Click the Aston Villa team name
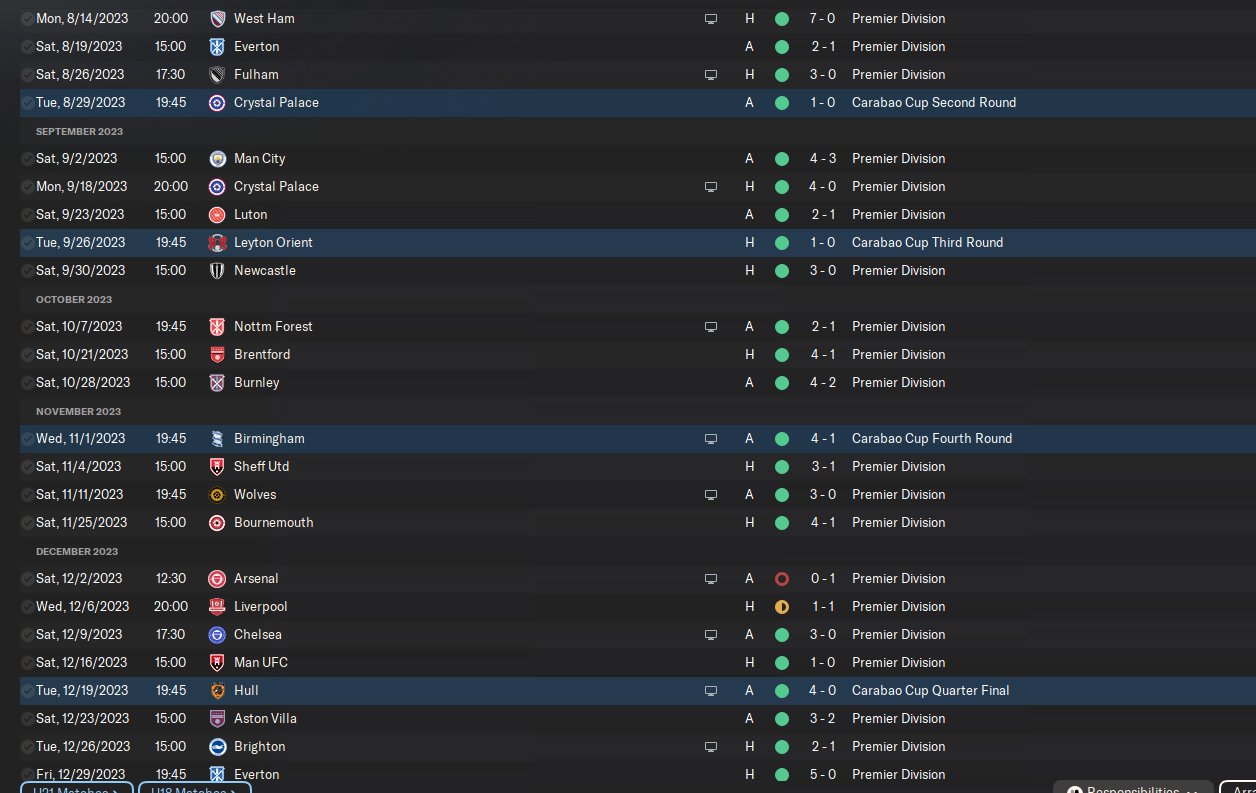 (x=265, y=719)
